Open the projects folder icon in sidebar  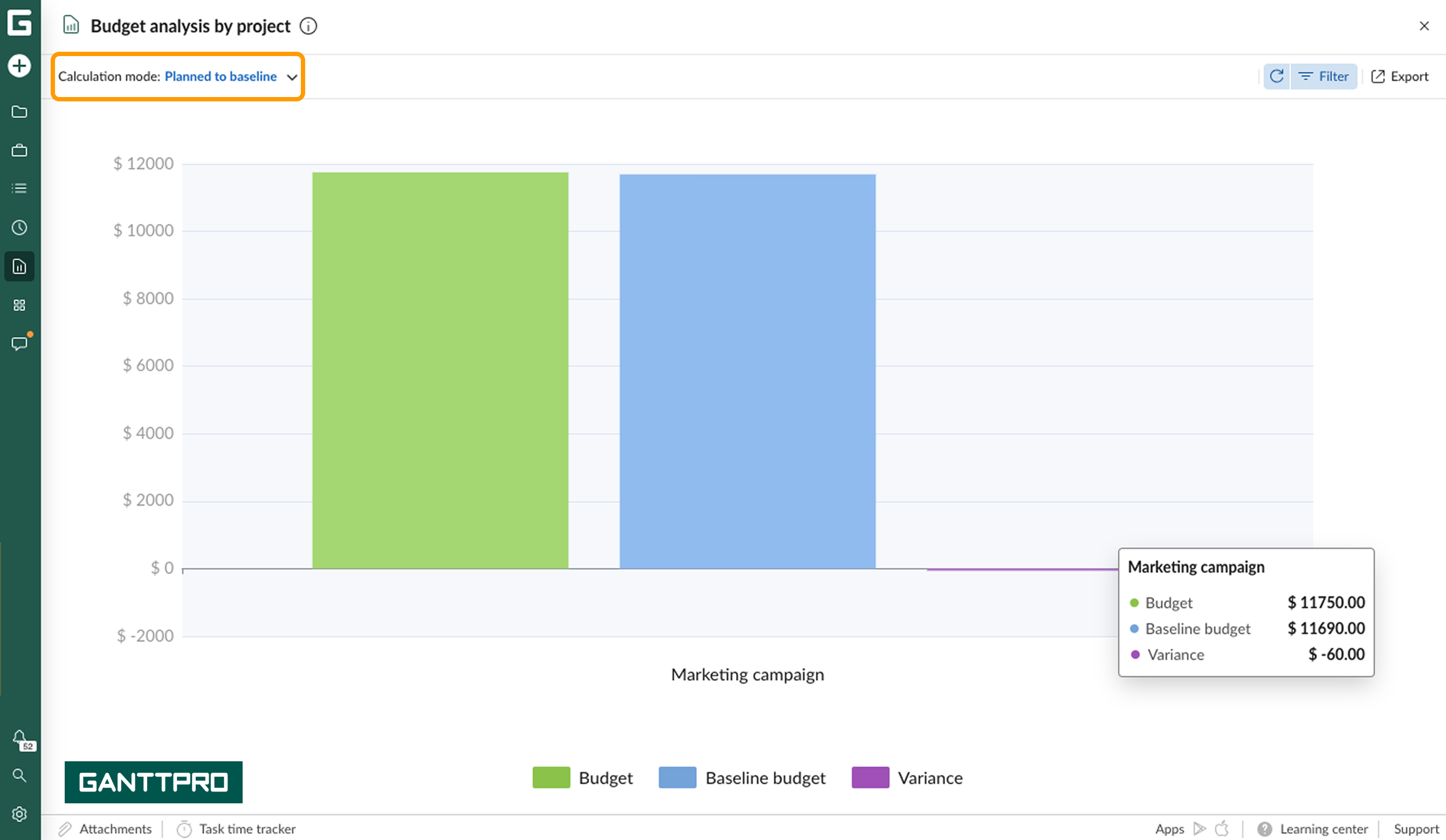[x=19, y=112]
